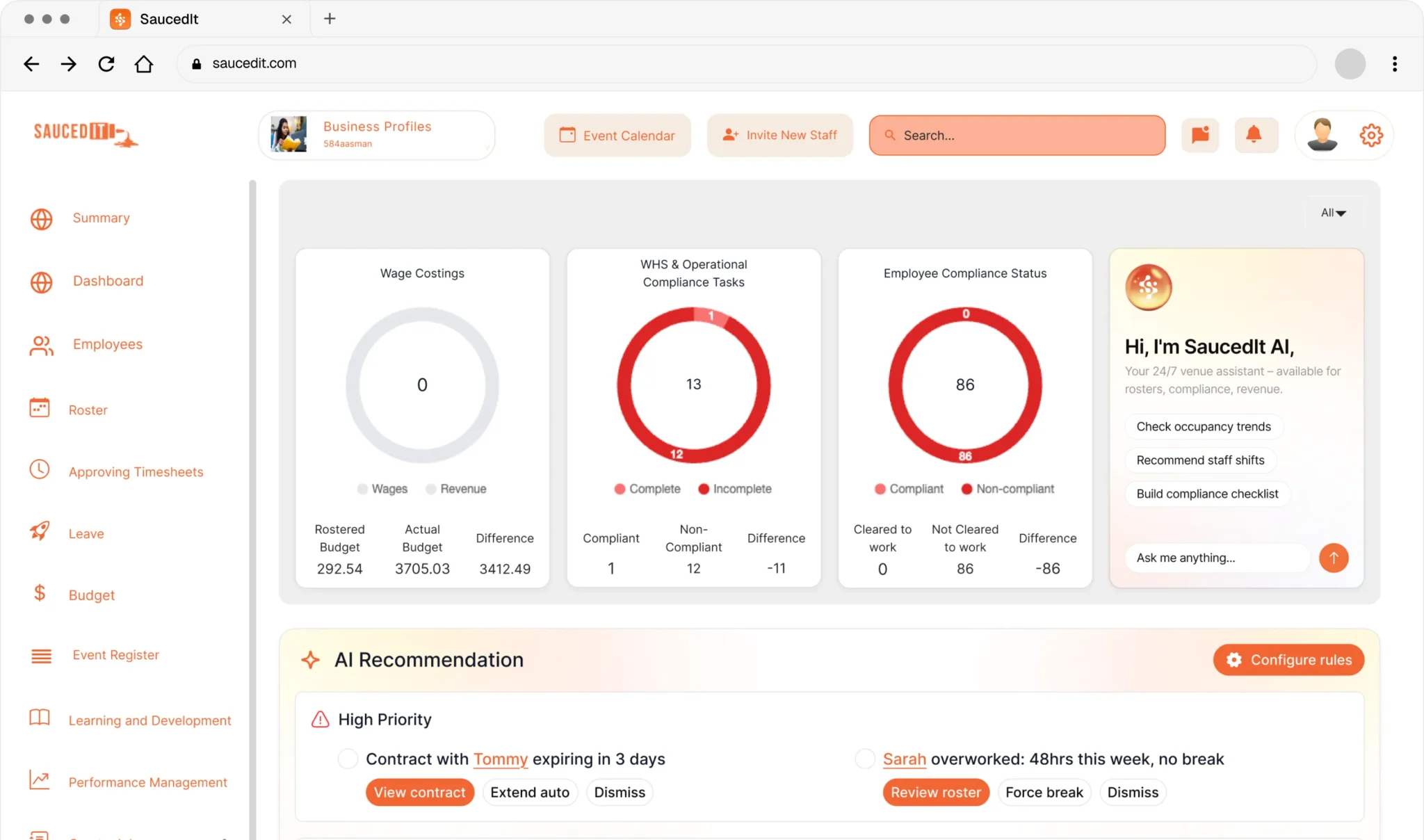Go to the Dashboard page
This screenshot has height=840, width=1424.
point(108,281)
